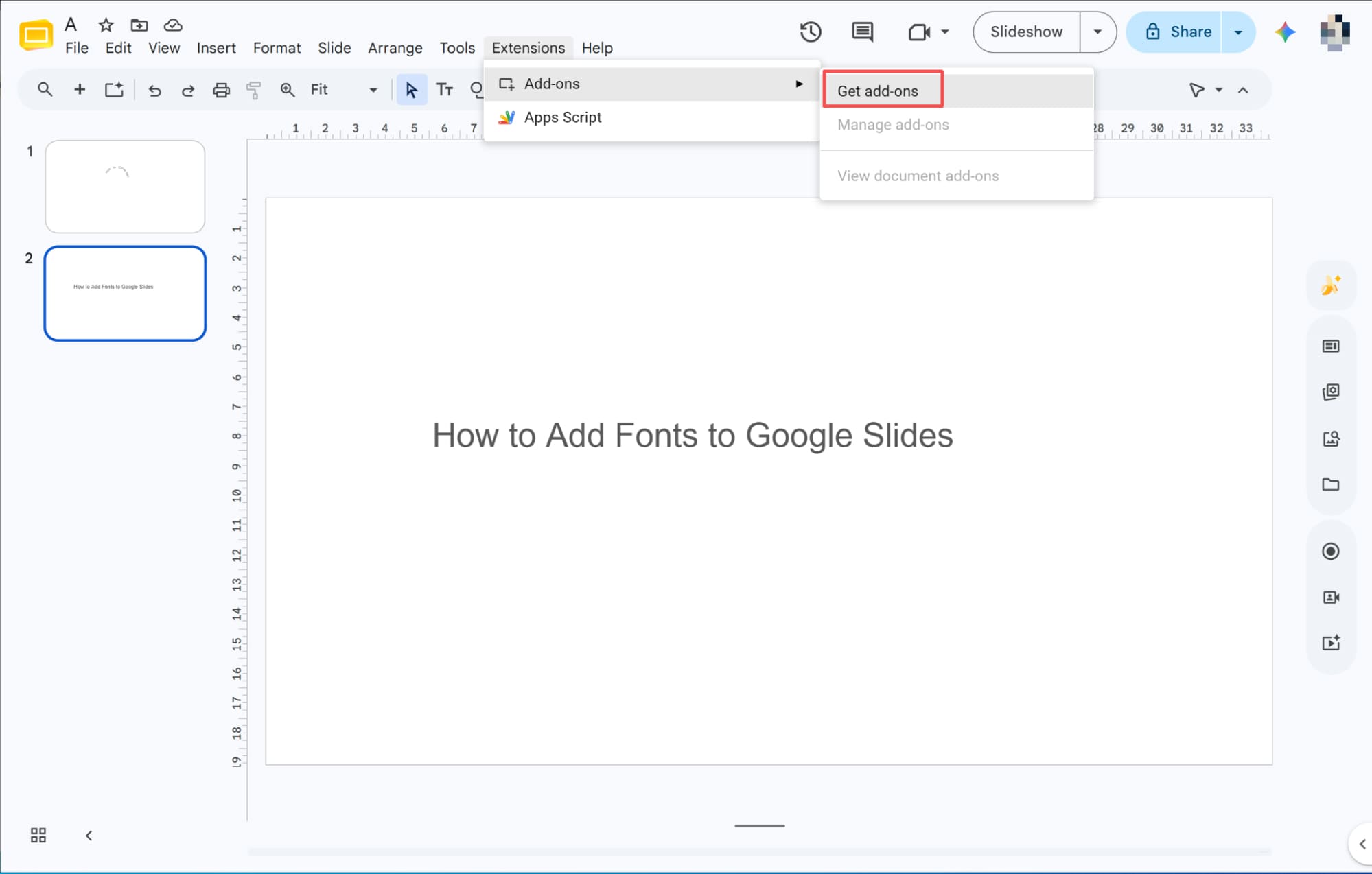Viewport: 1372px width, 874px height.
Task: Open the Insert menu
Action: [x=216, y=48]
